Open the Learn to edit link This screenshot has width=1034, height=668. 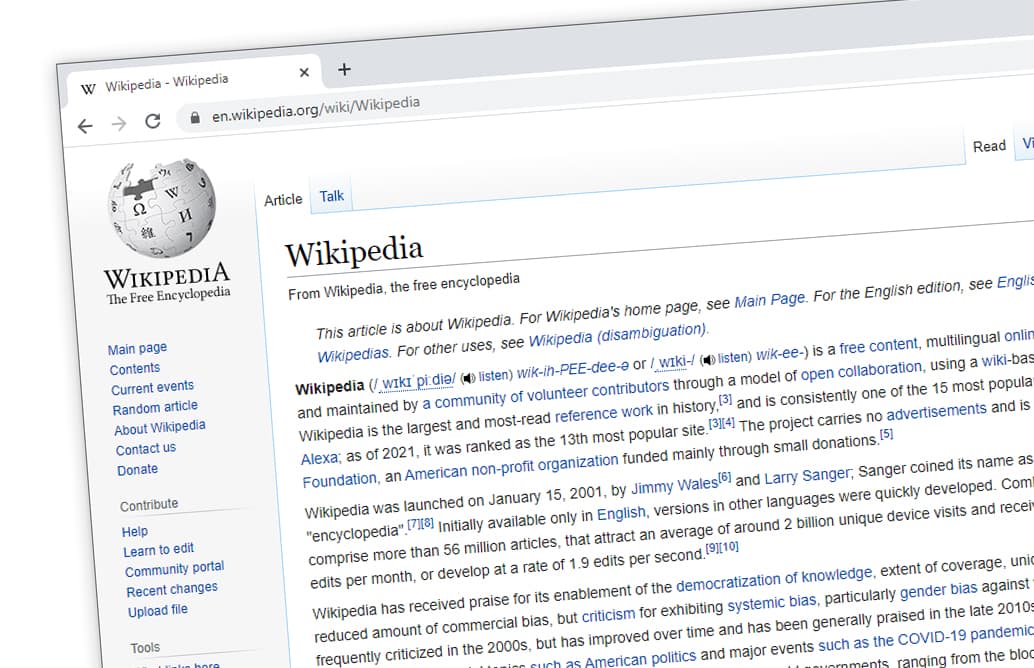pyautogui.click(x=158, y=550)
